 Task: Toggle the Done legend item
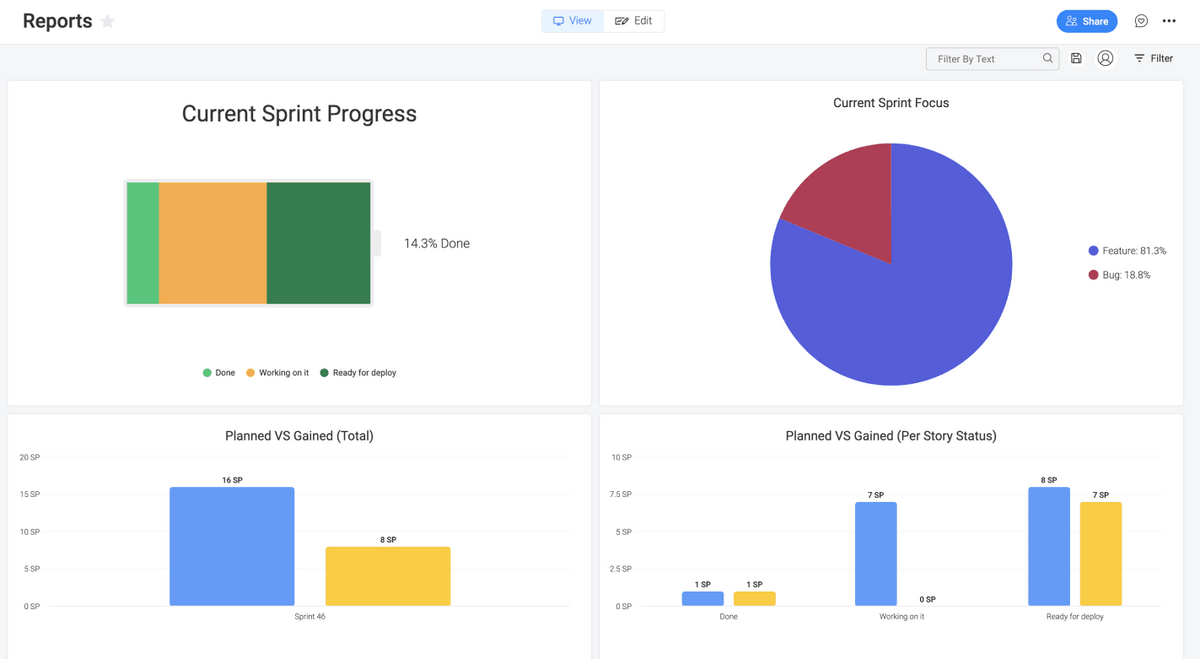click(219, 373)
